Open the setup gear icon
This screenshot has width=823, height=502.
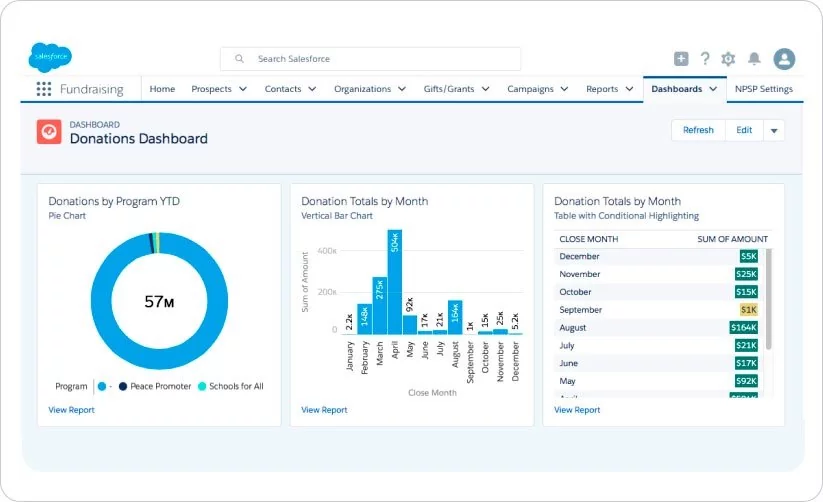tap(728, 59)
